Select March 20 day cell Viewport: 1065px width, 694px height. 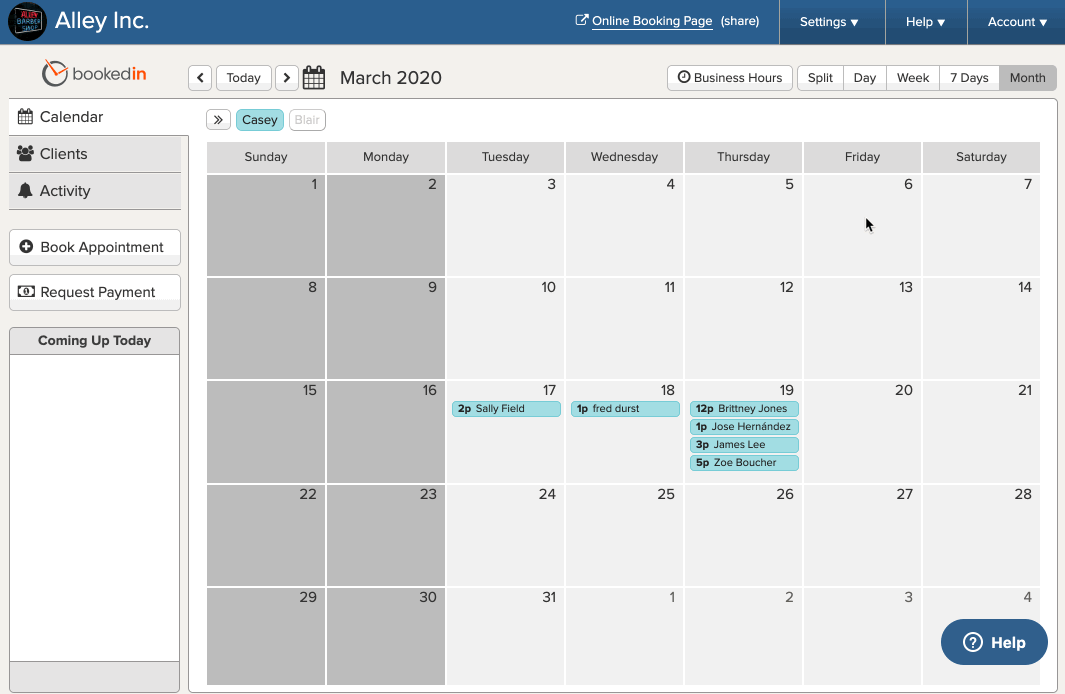click(x=862, y=432)
